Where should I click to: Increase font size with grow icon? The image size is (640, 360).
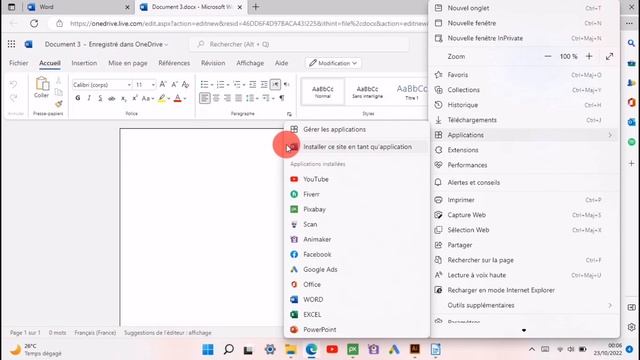pos(163,84)
